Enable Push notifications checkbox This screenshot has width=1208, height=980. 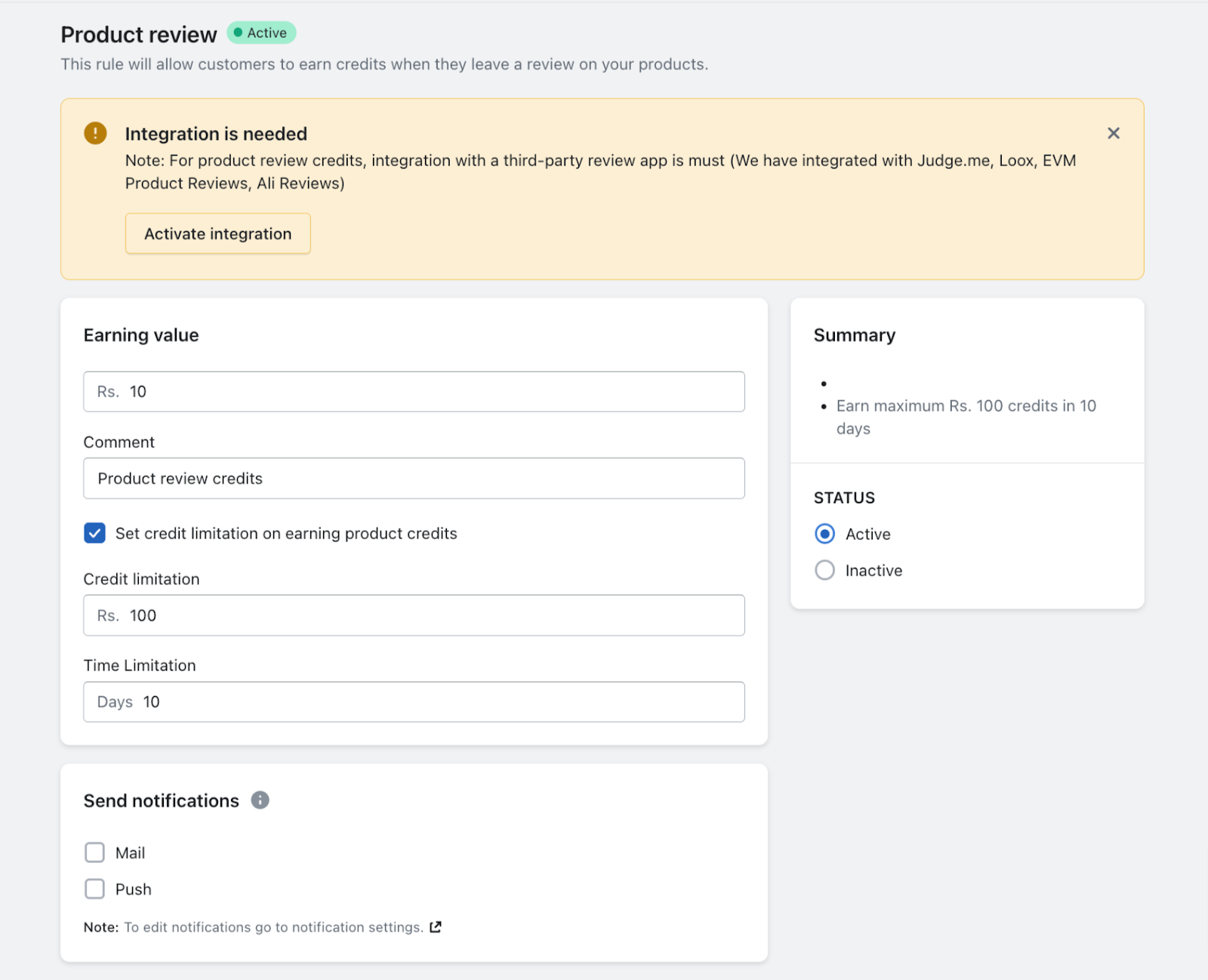[94, 889]
